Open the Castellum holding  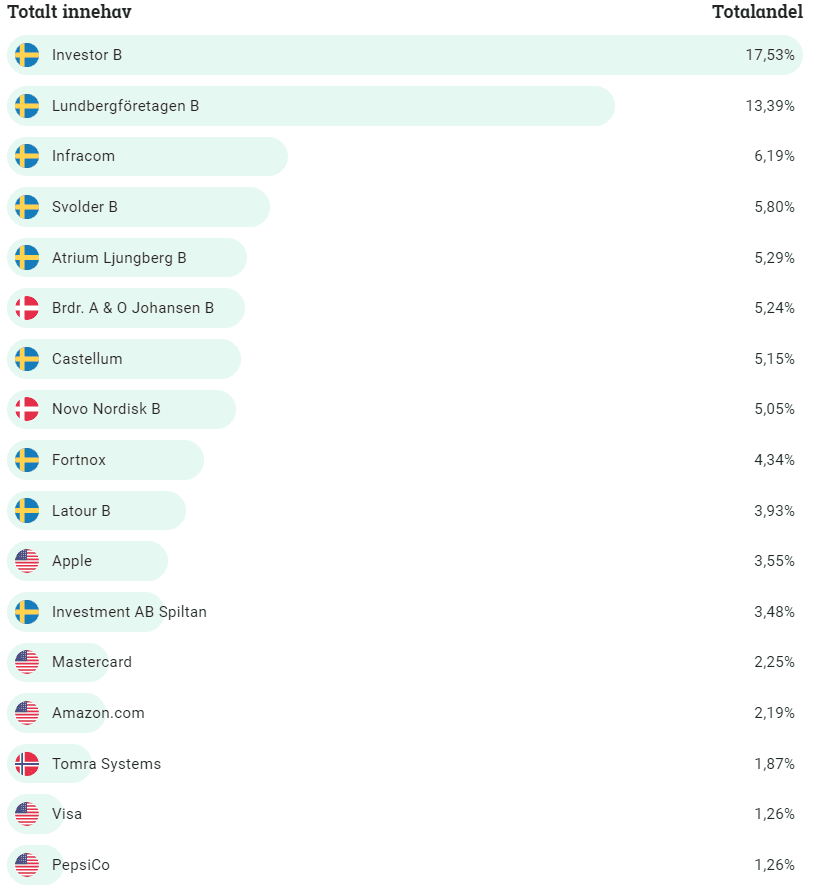point(87,359)
